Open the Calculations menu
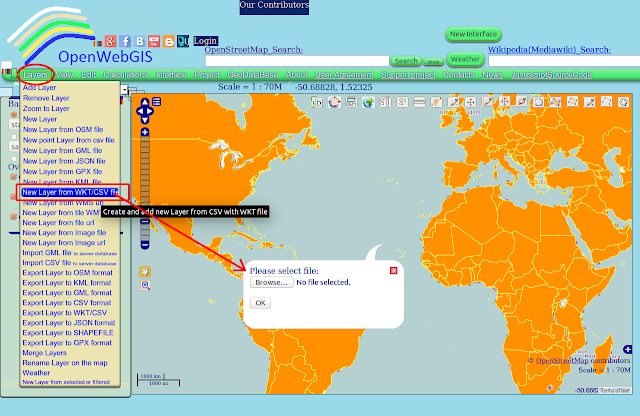This screenshot has width=640, height=416. (x=126, y=75)
